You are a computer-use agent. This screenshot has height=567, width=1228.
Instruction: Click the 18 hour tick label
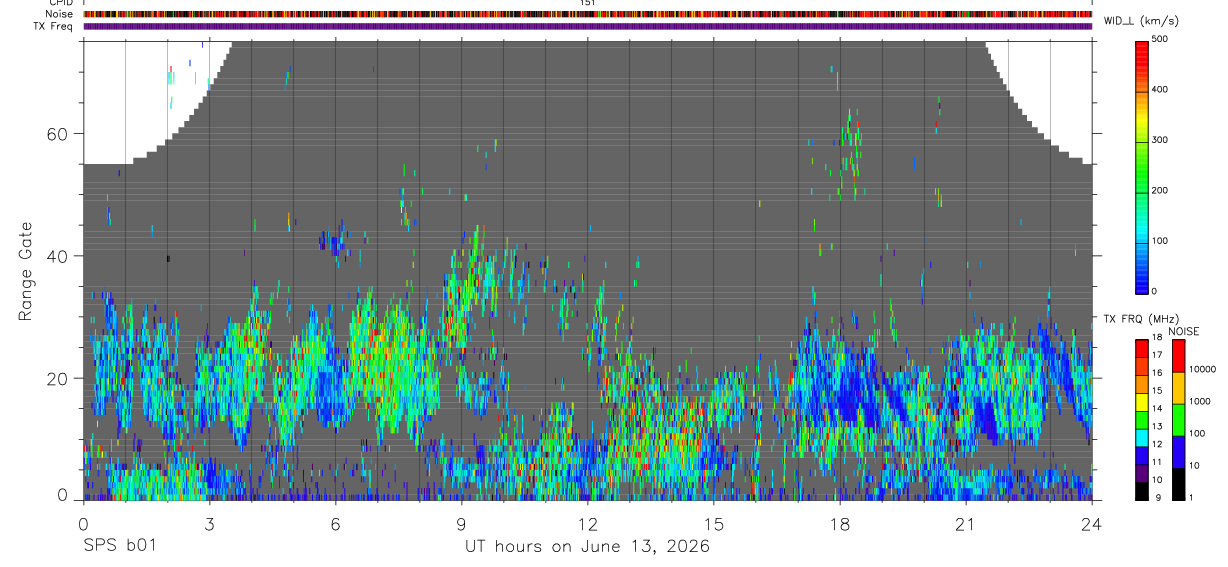(x=840, y=524)
